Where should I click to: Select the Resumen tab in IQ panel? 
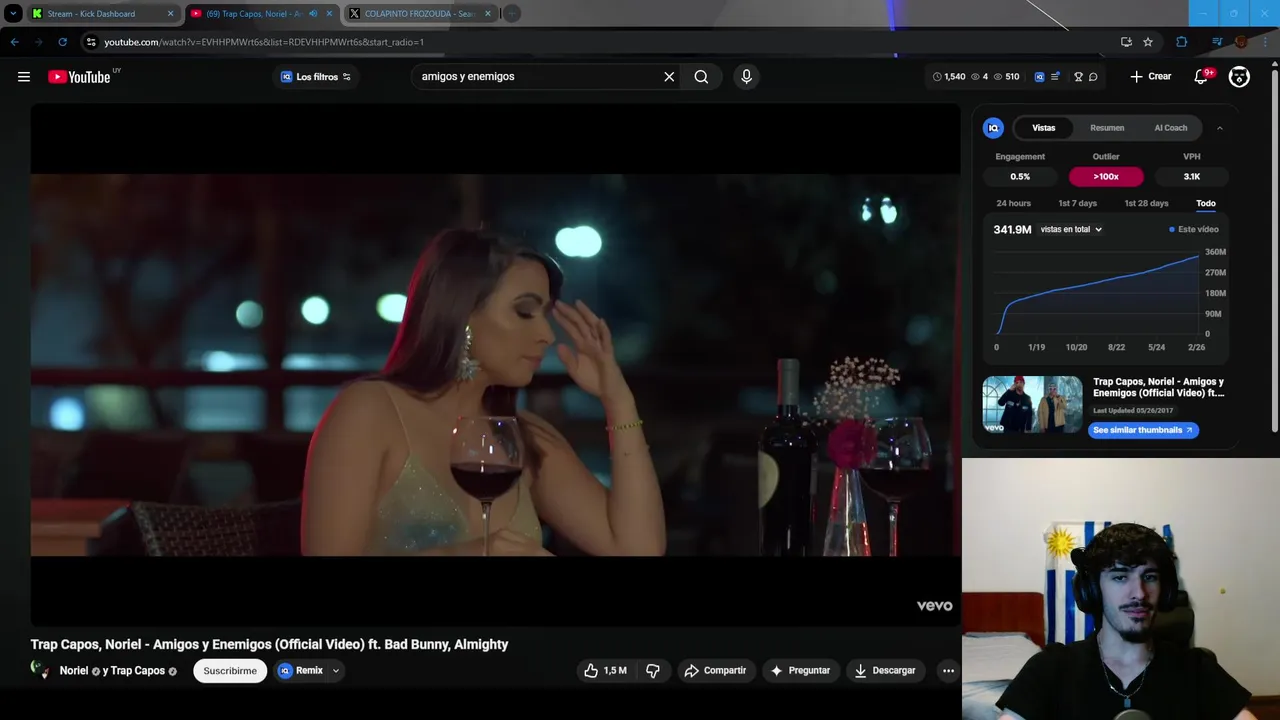tap(1107, 128)
